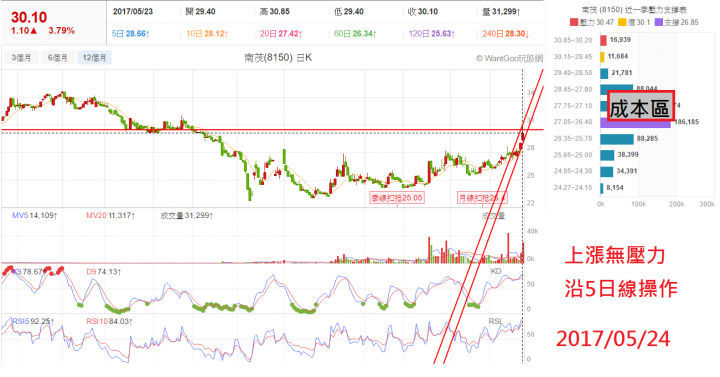Click the 季線扣抵25.05 chart label

click(x=397, y=198)
